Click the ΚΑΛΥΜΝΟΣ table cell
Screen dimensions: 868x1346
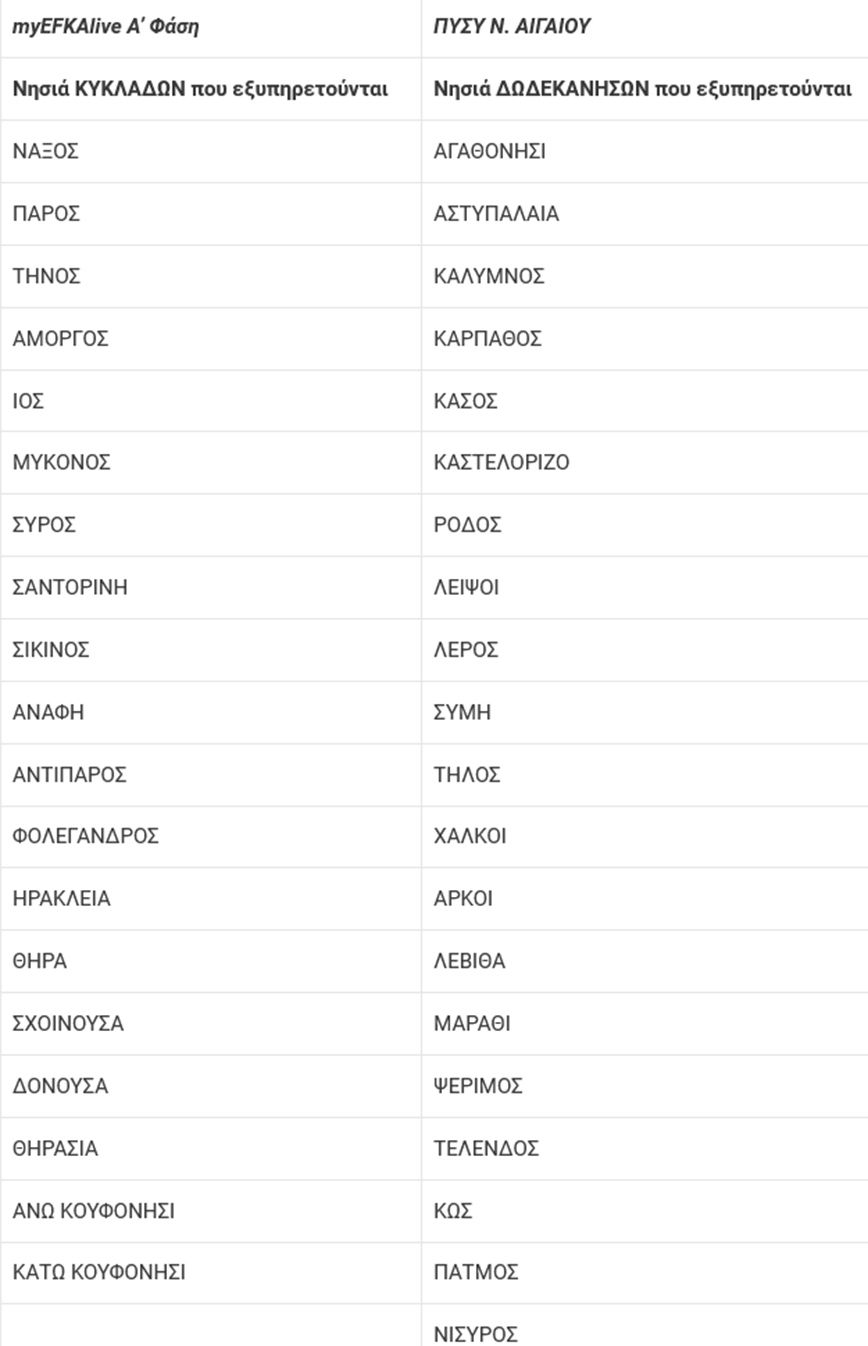coord(489,276)
